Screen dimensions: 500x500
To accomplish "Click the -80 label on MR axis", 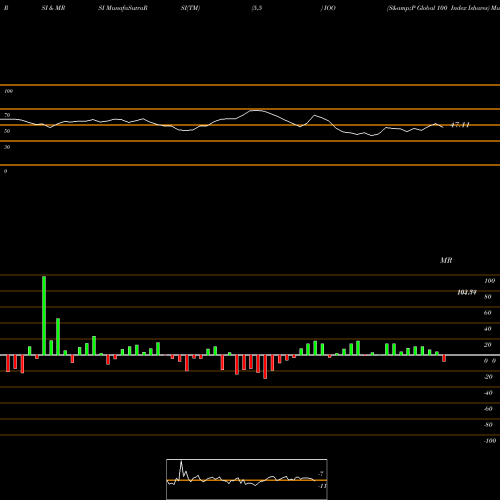I will (488, 425).
